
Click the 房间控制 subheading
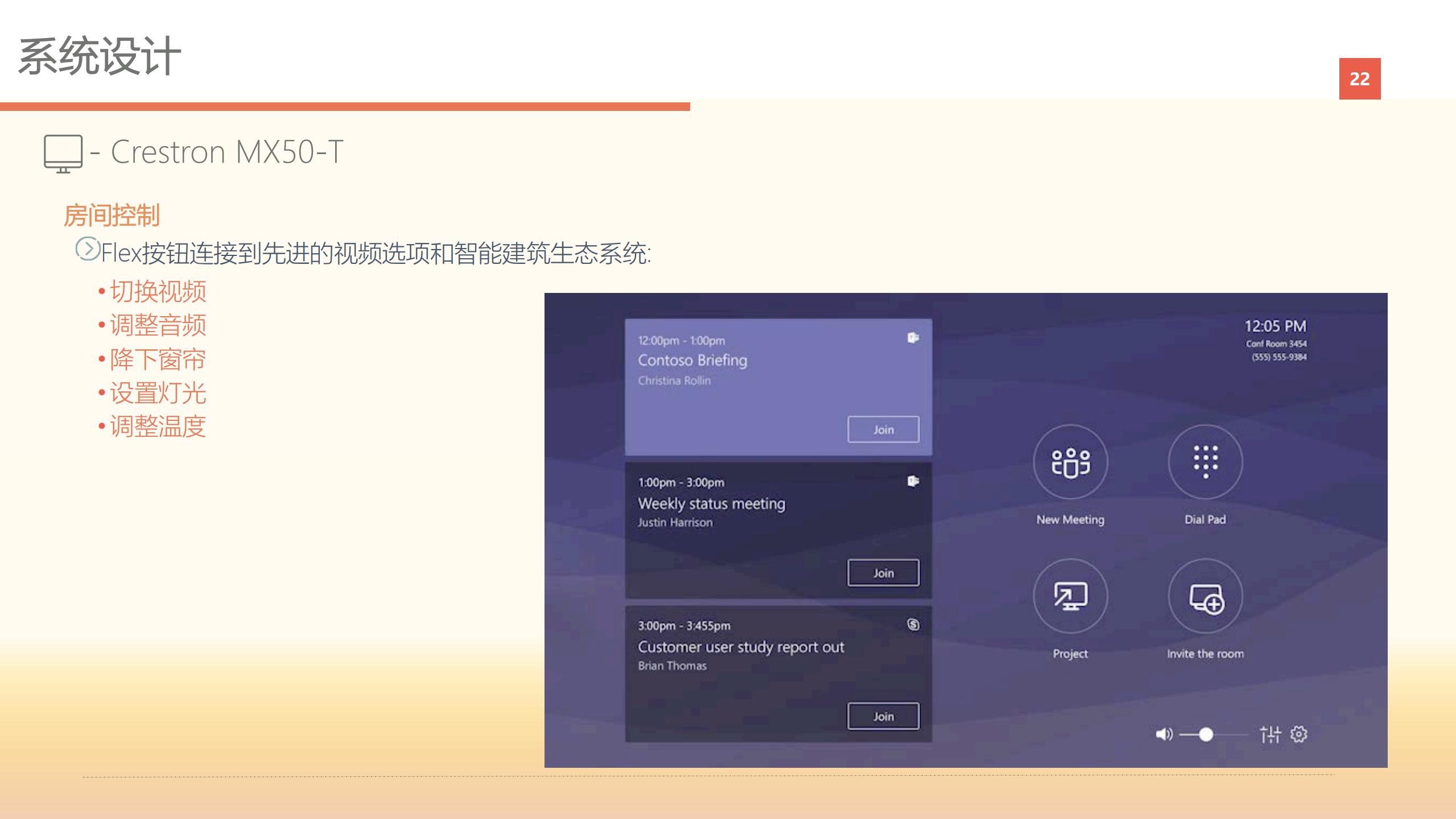pyautogui.click(x=112, y=216)
